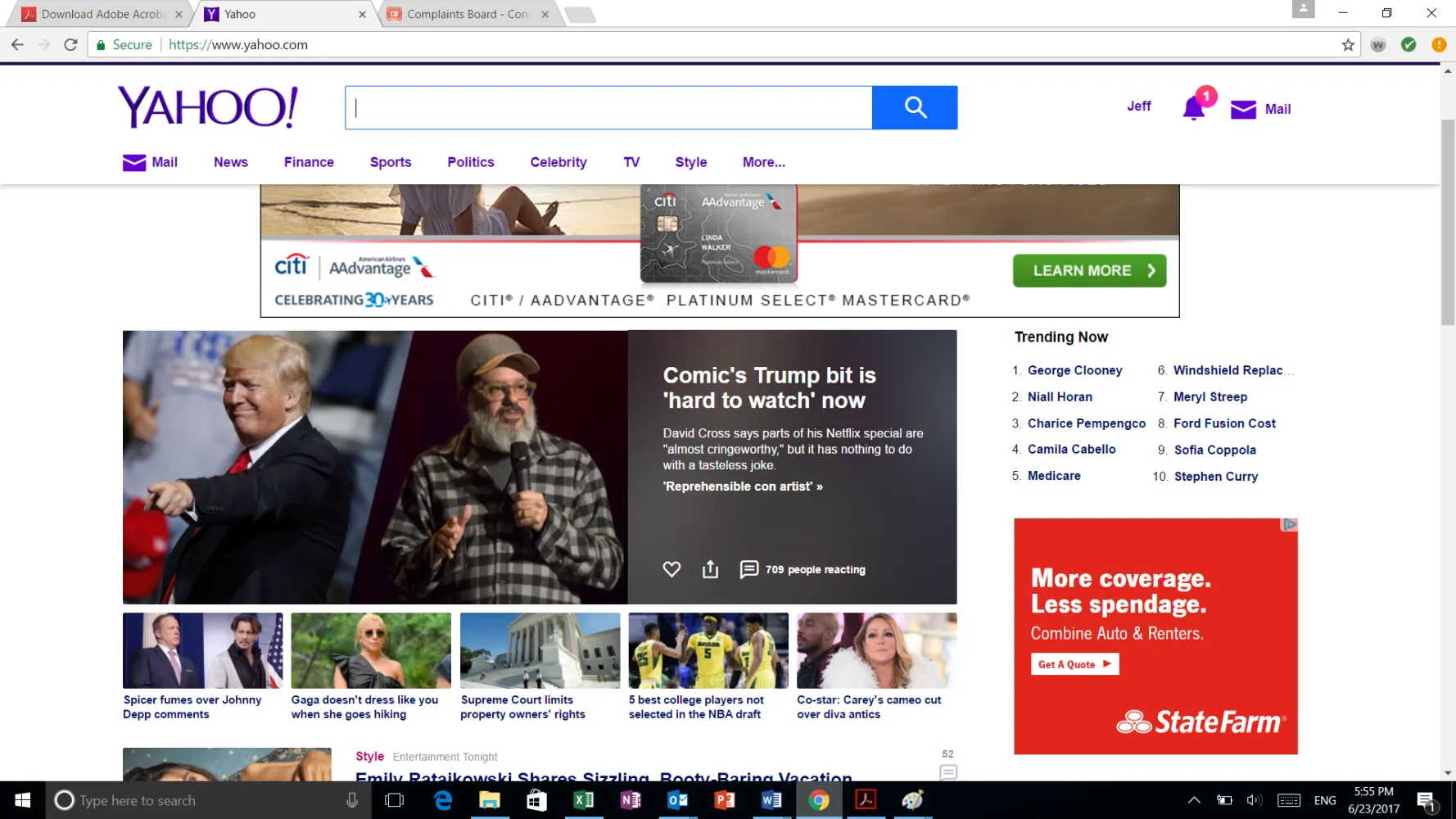Click the share icon on featured story

(x=710, y=569)
